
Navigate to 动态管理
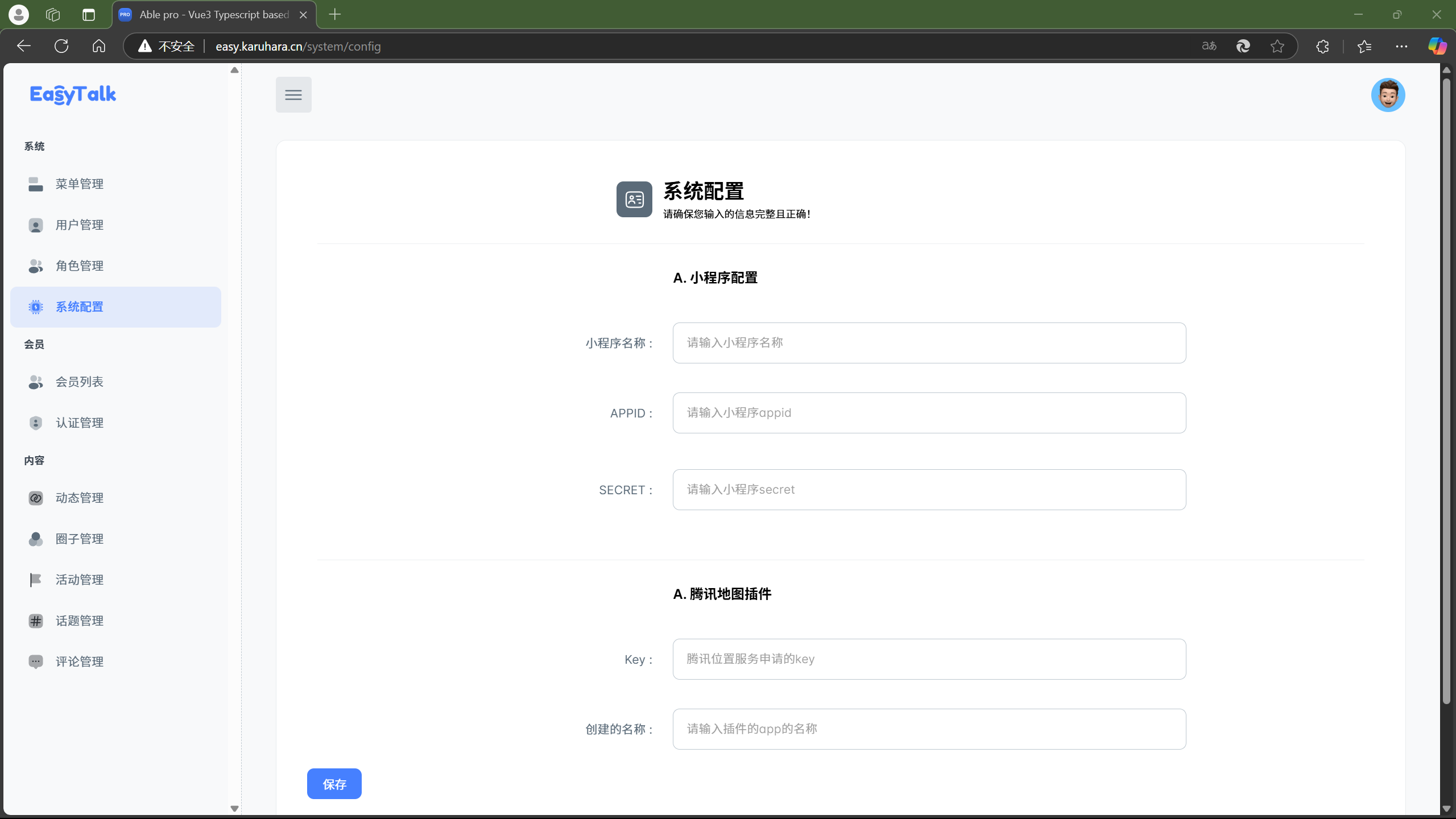80,498
